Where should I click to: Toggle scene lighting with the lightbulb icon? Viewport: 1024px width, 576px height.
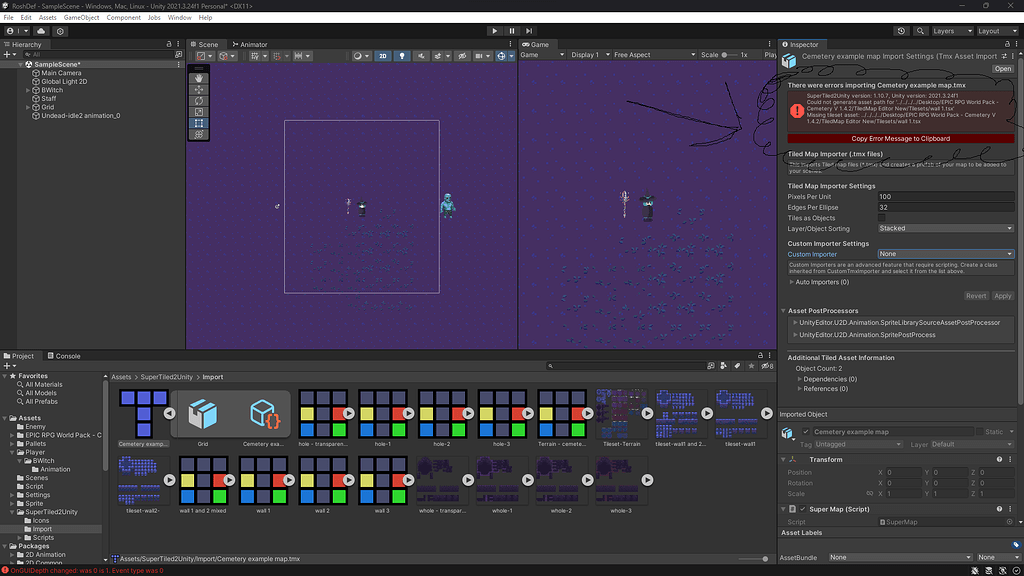click(x=401, y=56)
